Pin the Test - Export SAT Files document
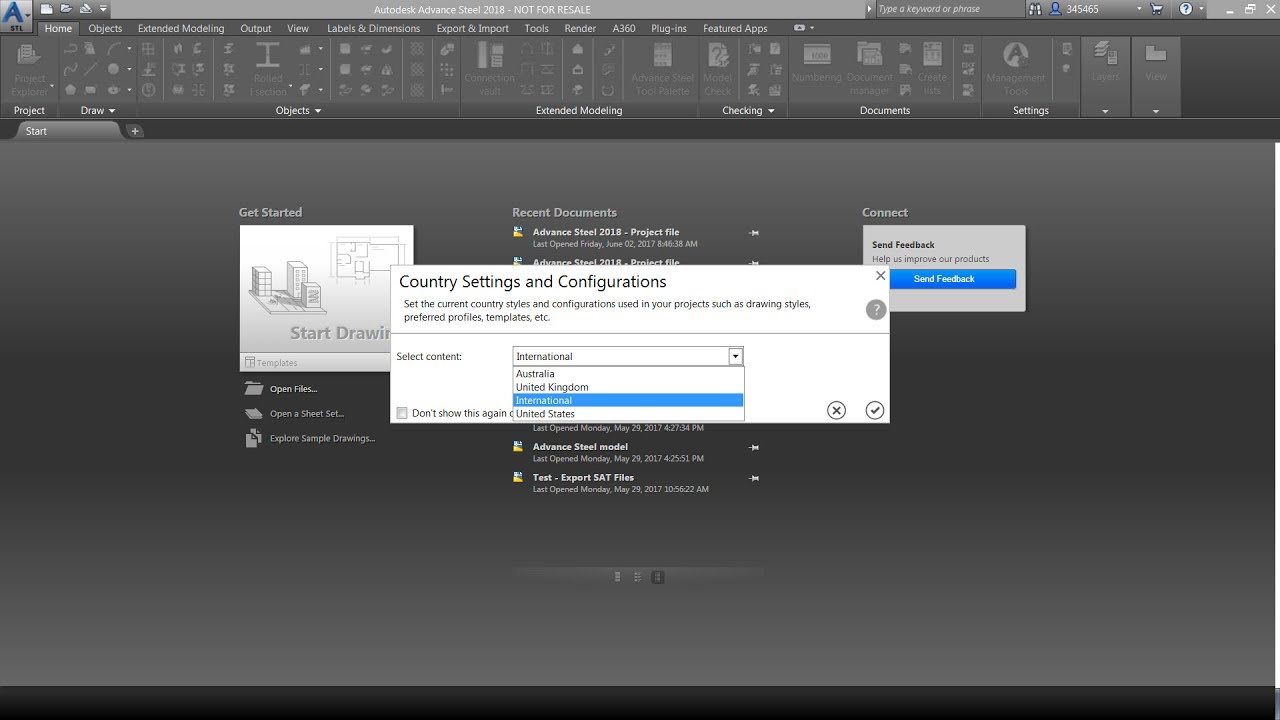1280x720 pixels. pos(754,477)
